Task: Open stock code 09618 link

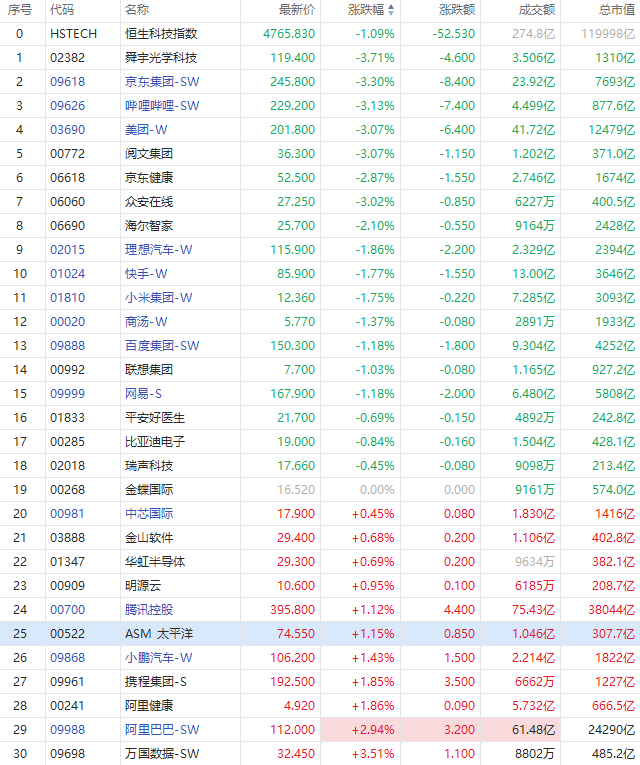Action: (x=67, y=81)
